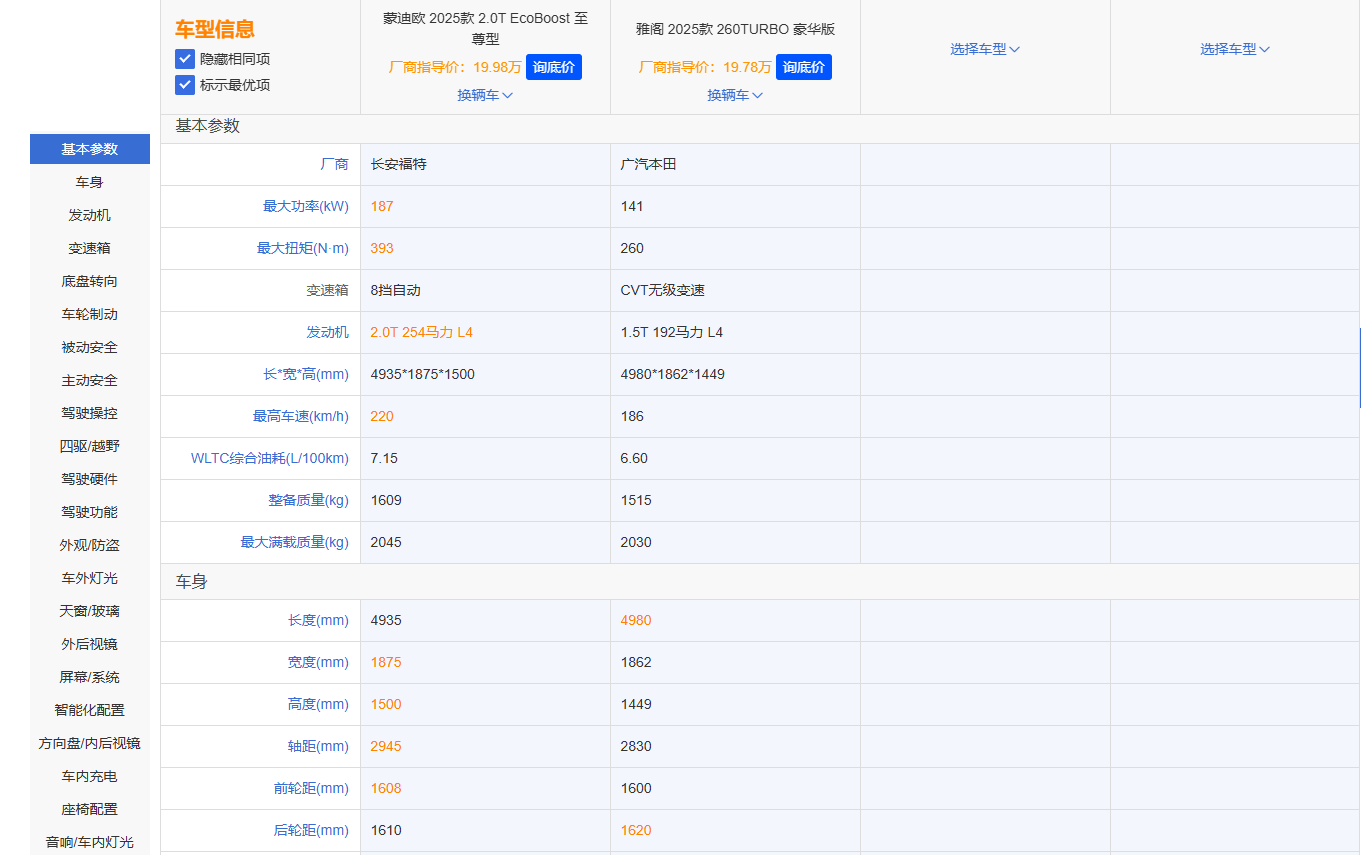Navigate to 主动安全 in sidebar
1361x855 pixels.
(x=90, y=380)
